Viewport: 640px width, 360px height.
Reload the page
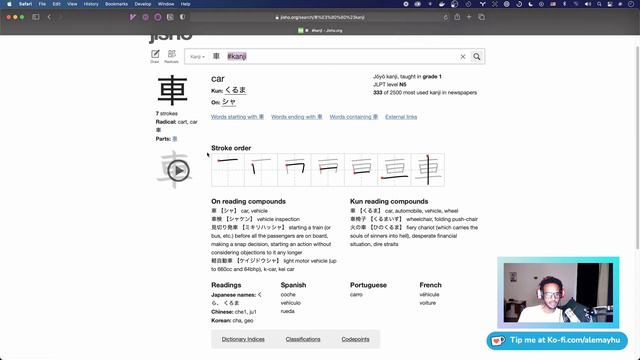pos(445,17)
